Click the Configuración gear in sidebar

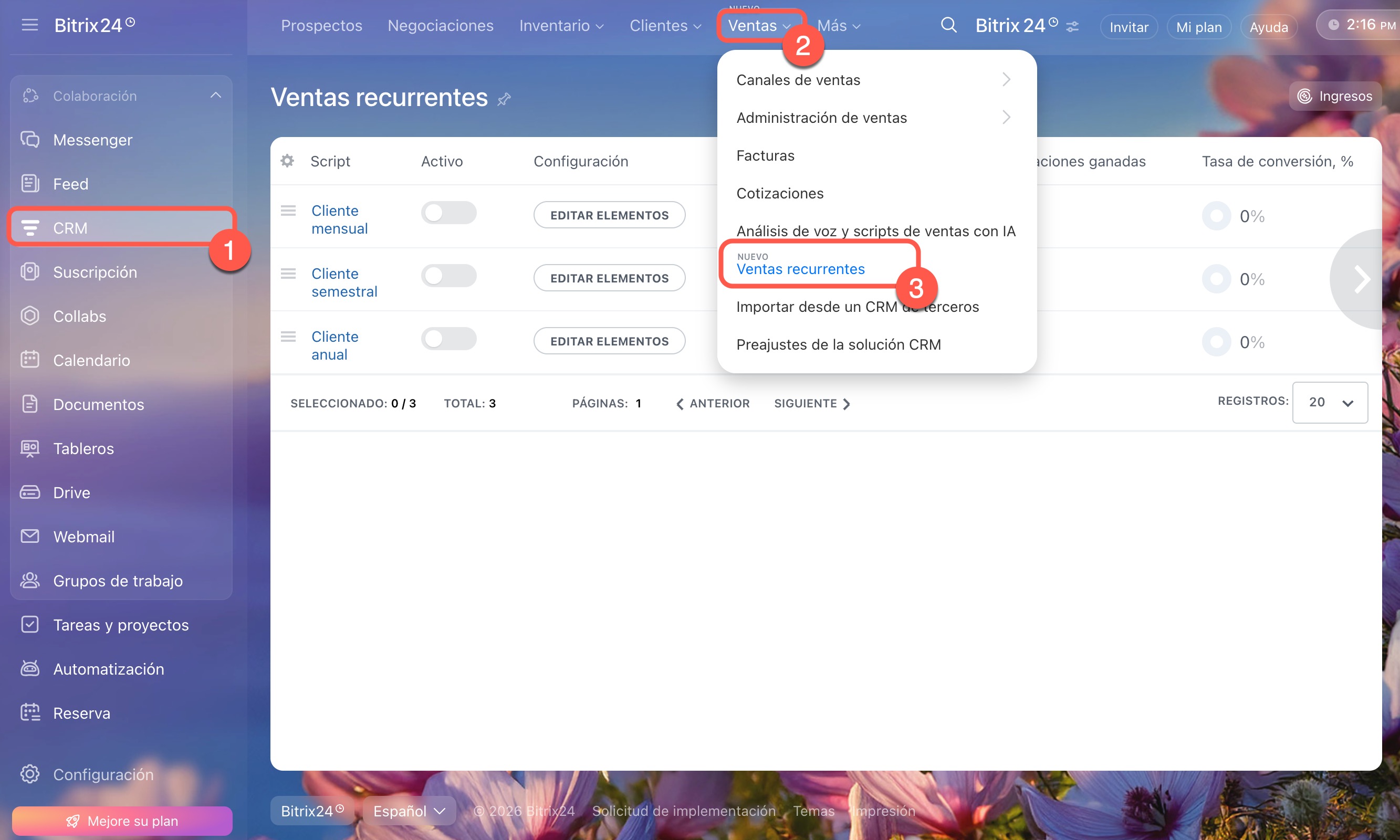pyautogui.click(x=30, y=774)
